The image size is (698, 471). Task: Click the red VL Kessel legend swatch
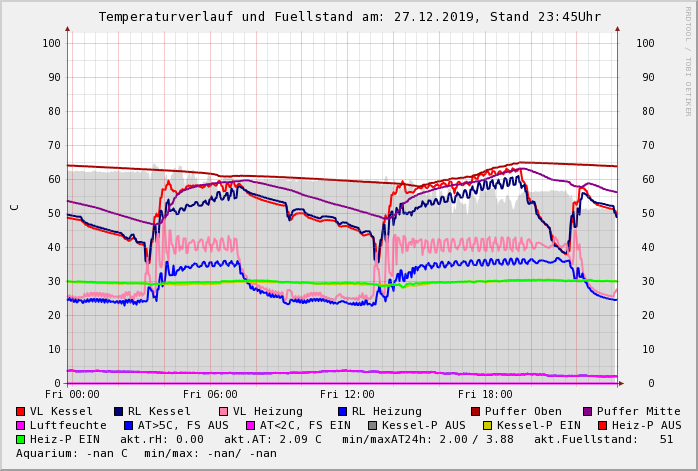(21, 411)
